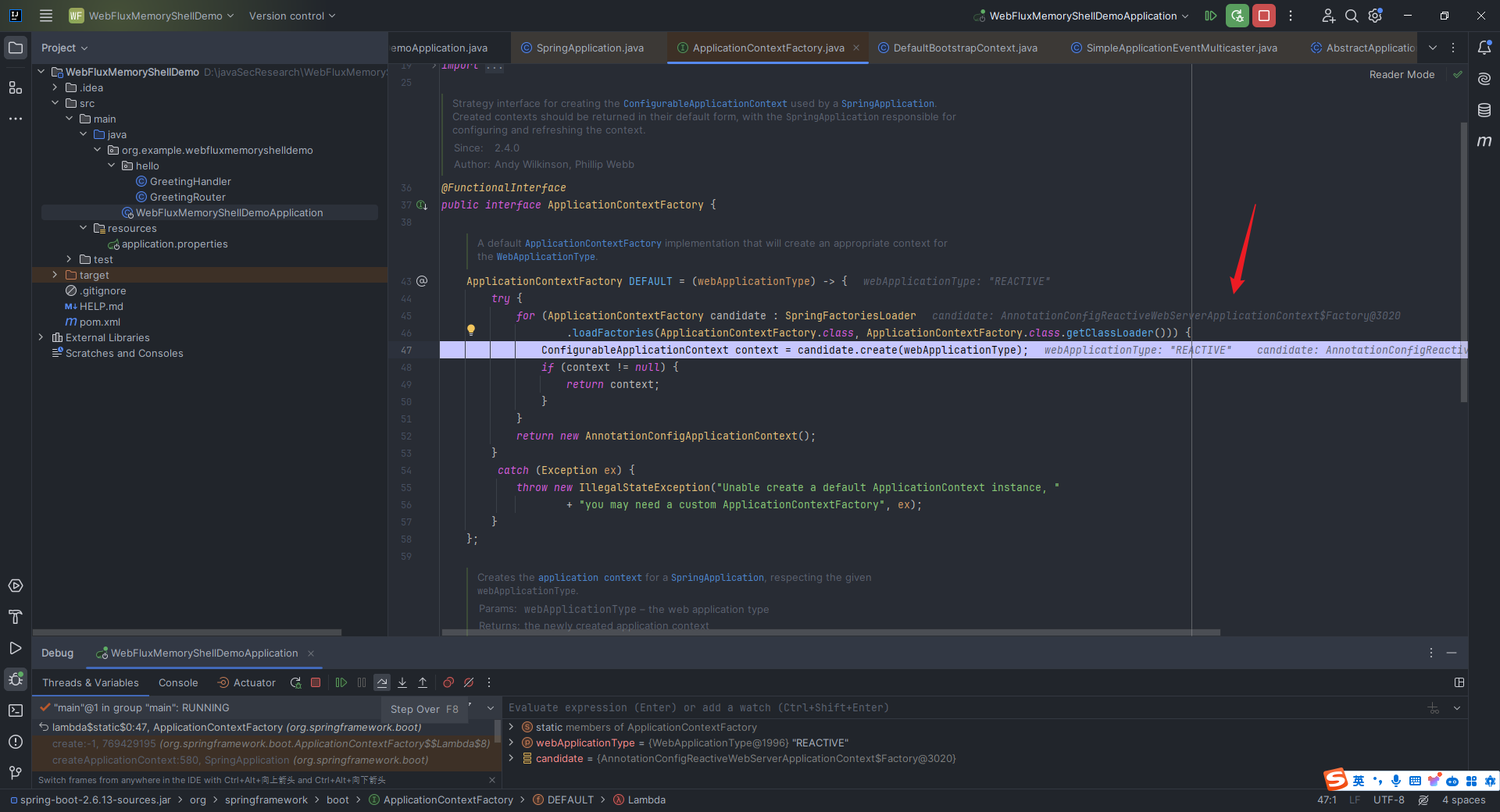Click the Rerun debug button in the title bar
Viewport: 1500px width, 812px height.
pyautogui.click(x=1237, y=16)
